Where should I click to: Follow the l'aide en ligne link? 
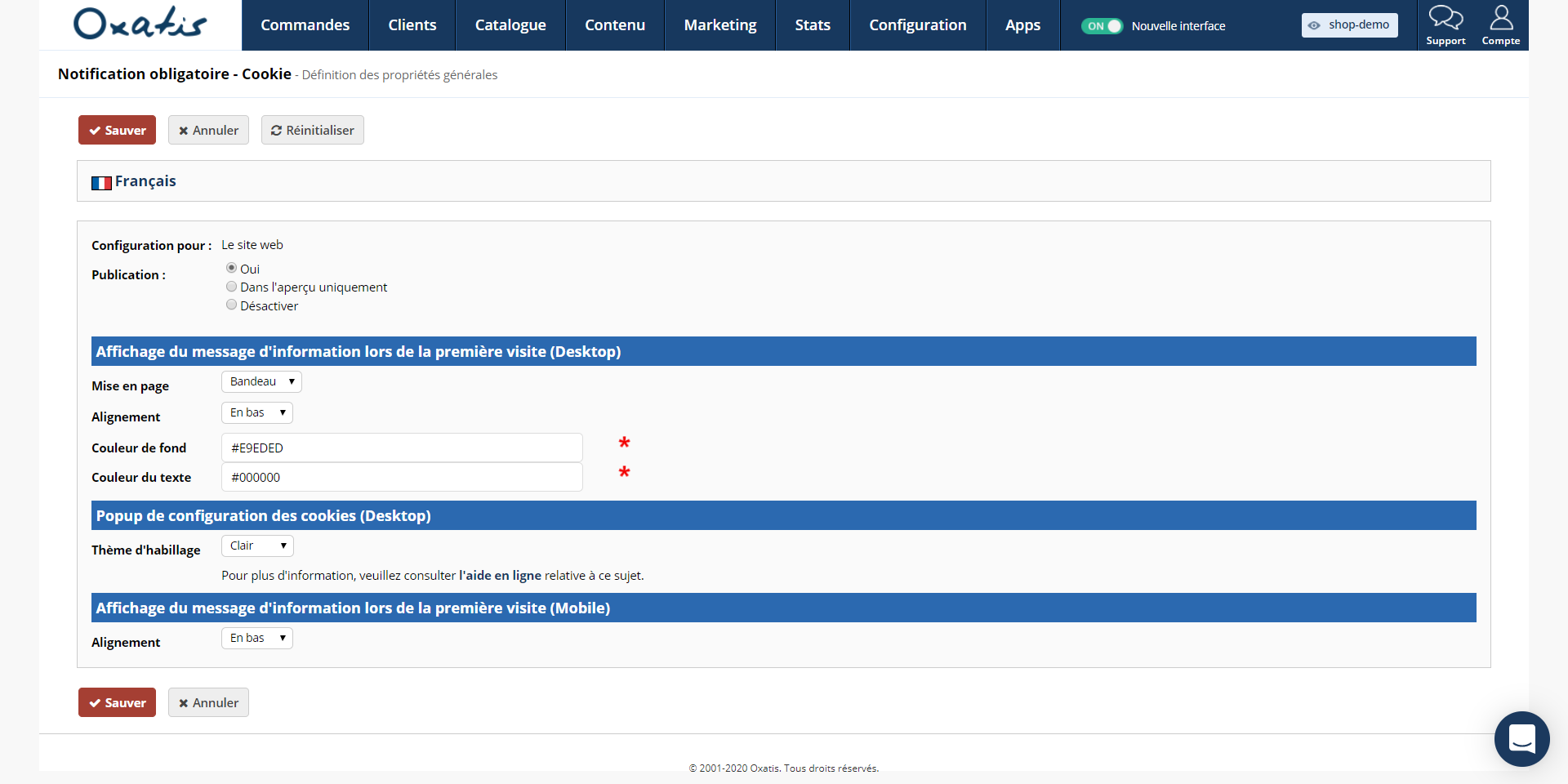click(500, 576)
